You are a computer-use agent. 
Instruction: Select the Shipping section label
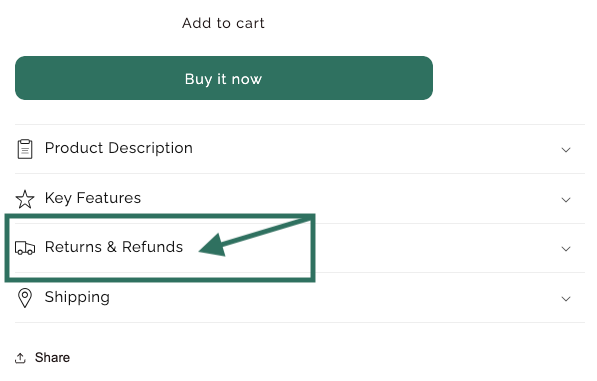click(x=77, y=297)
